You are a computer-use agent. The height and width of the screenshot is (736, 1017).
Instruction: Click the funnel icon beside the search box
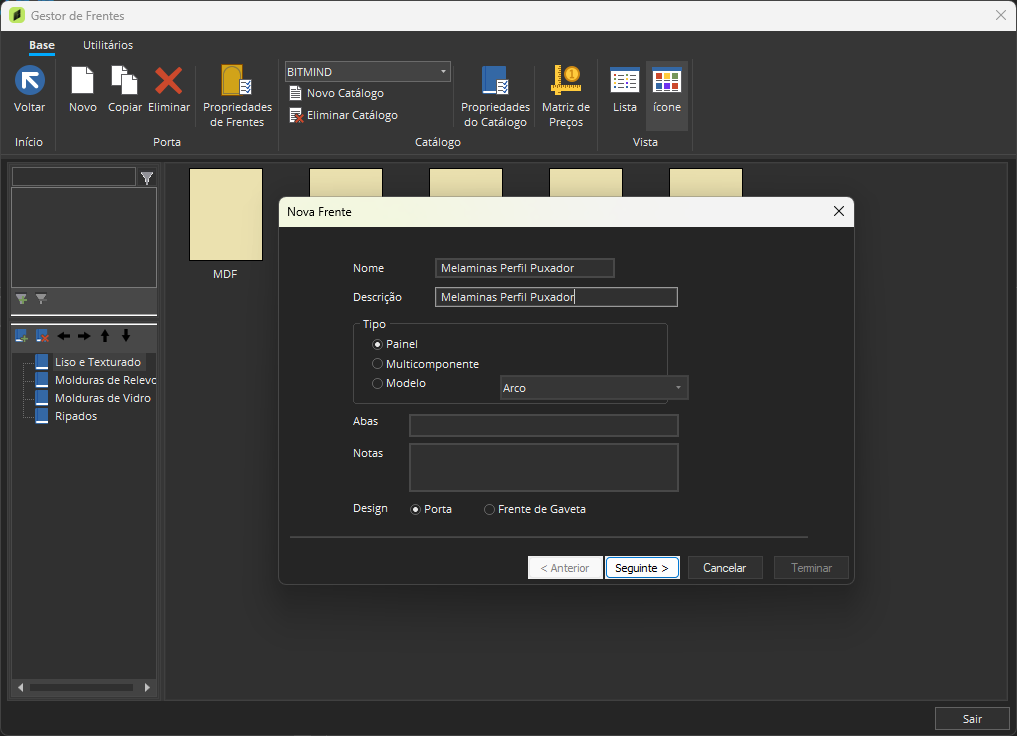(147, 177)
